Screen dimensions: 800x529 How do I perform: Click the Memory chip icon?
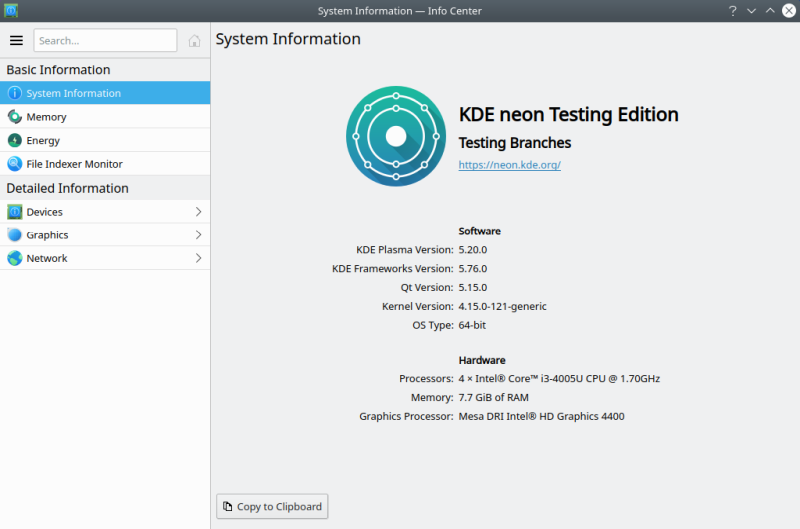(14, 117)
